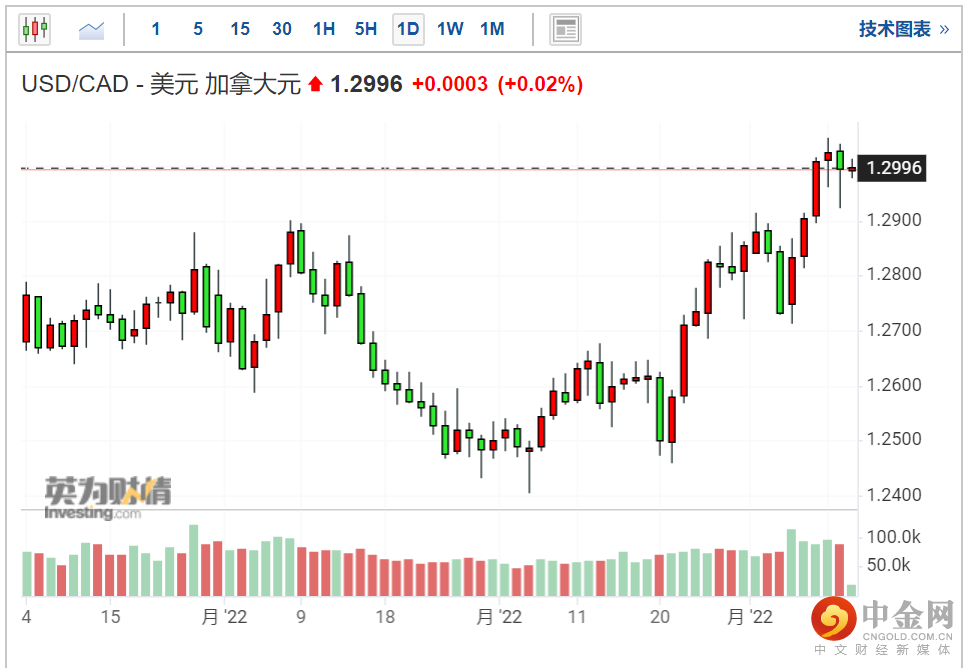Switch chart to 1M interval
Viewport: 968px width, 668px height.
tap(492, 29)
